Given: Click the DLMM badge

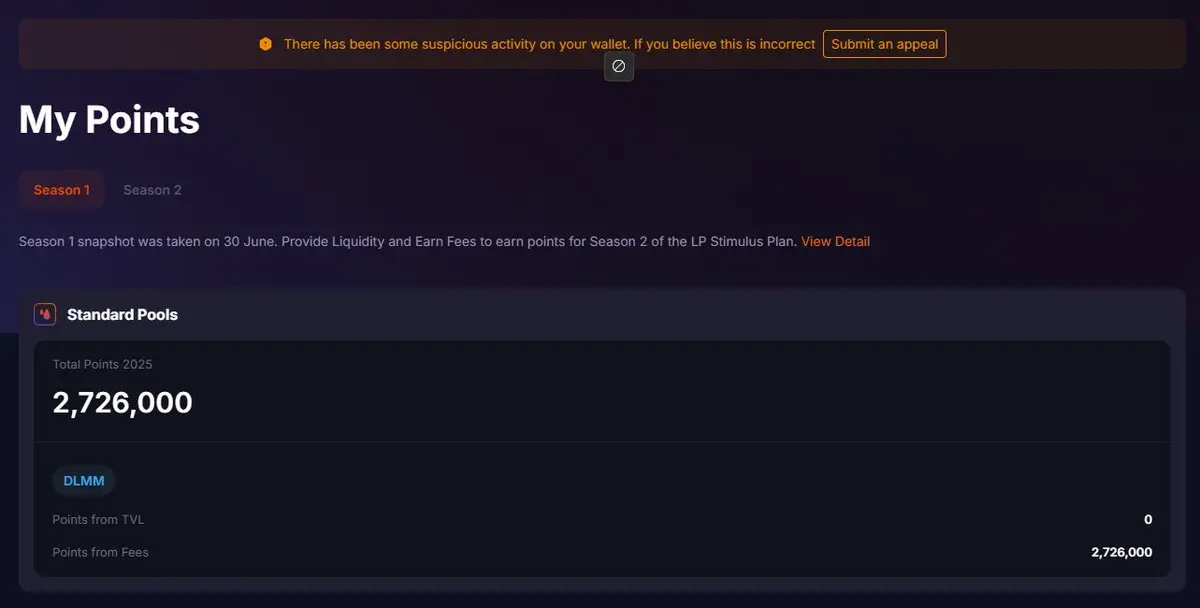Looking at the screenshot, I should tap(84, 481).
